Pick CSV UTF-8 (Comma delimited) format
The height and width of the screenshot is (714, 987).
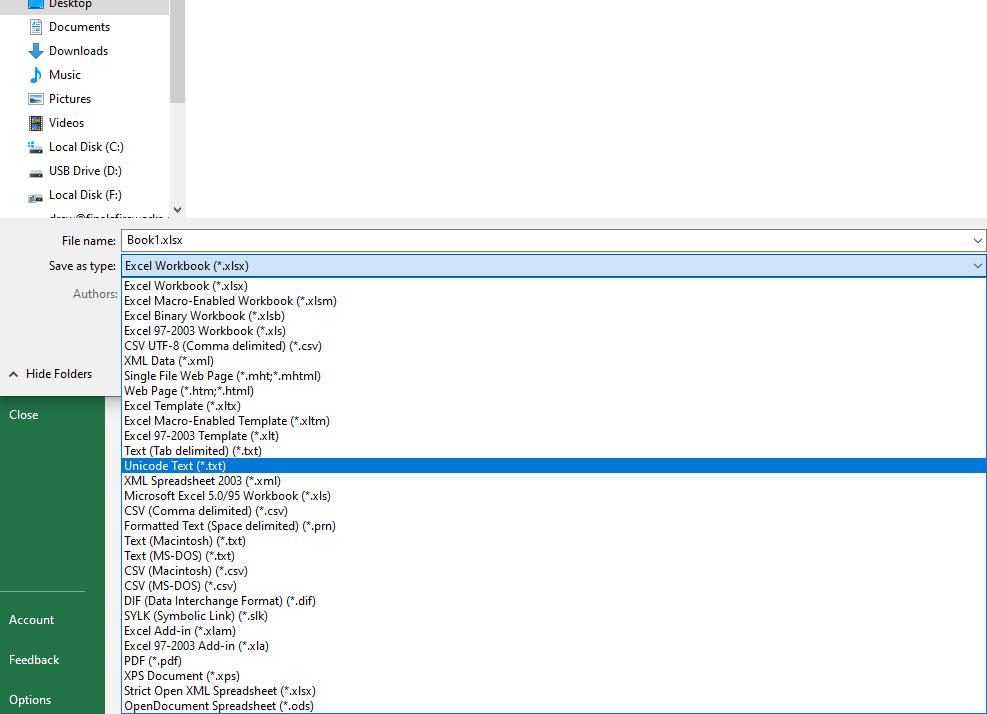pyautogui.click(x=553, y=346)
